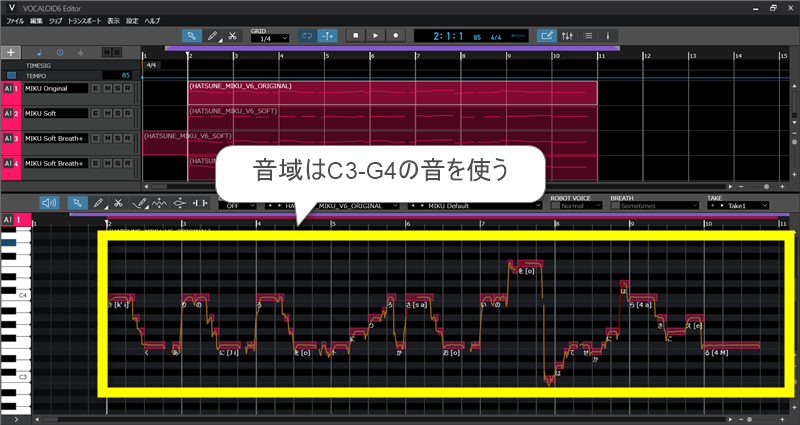The image size is (800, 425).
Task: Click the note stretch tool icon
Action: click(x=200, y=203)
